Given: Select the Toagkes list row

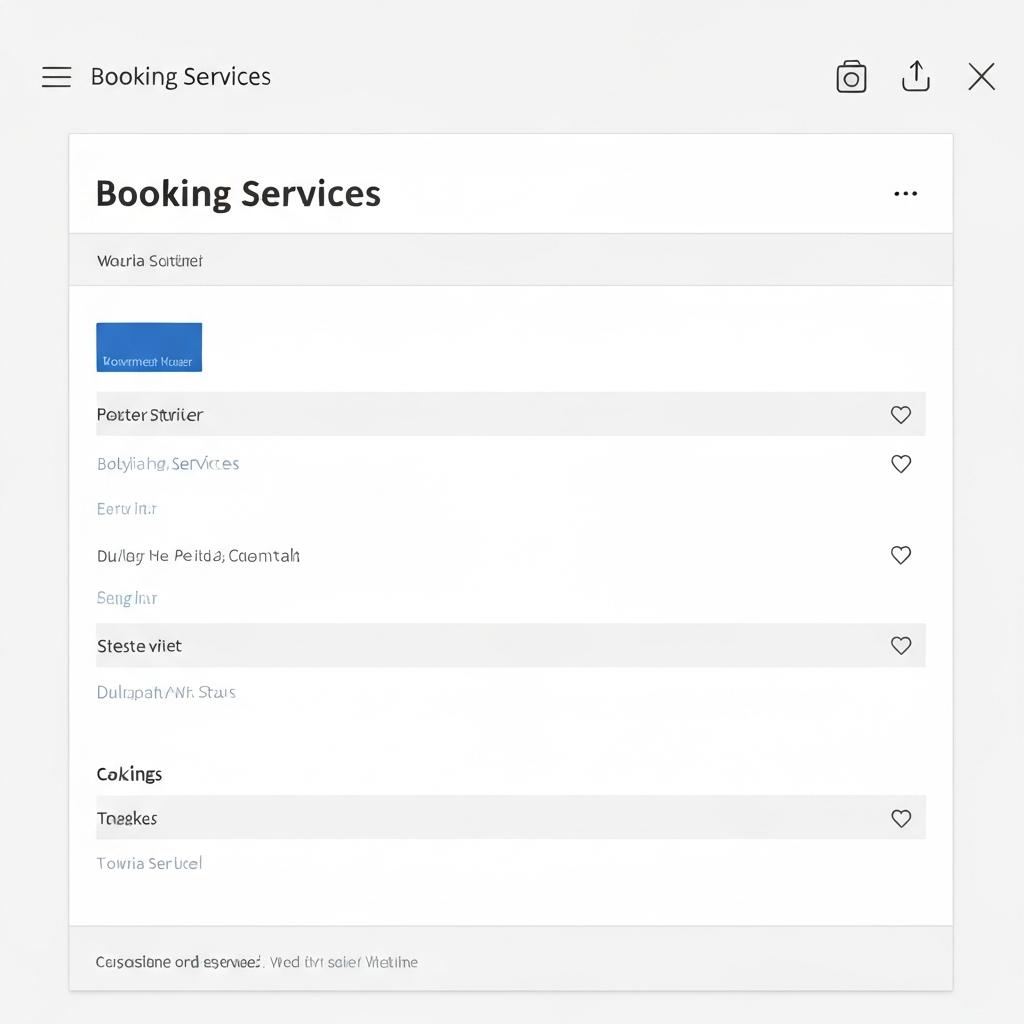Looking at the screenshot, I should (x=127, y=818).
